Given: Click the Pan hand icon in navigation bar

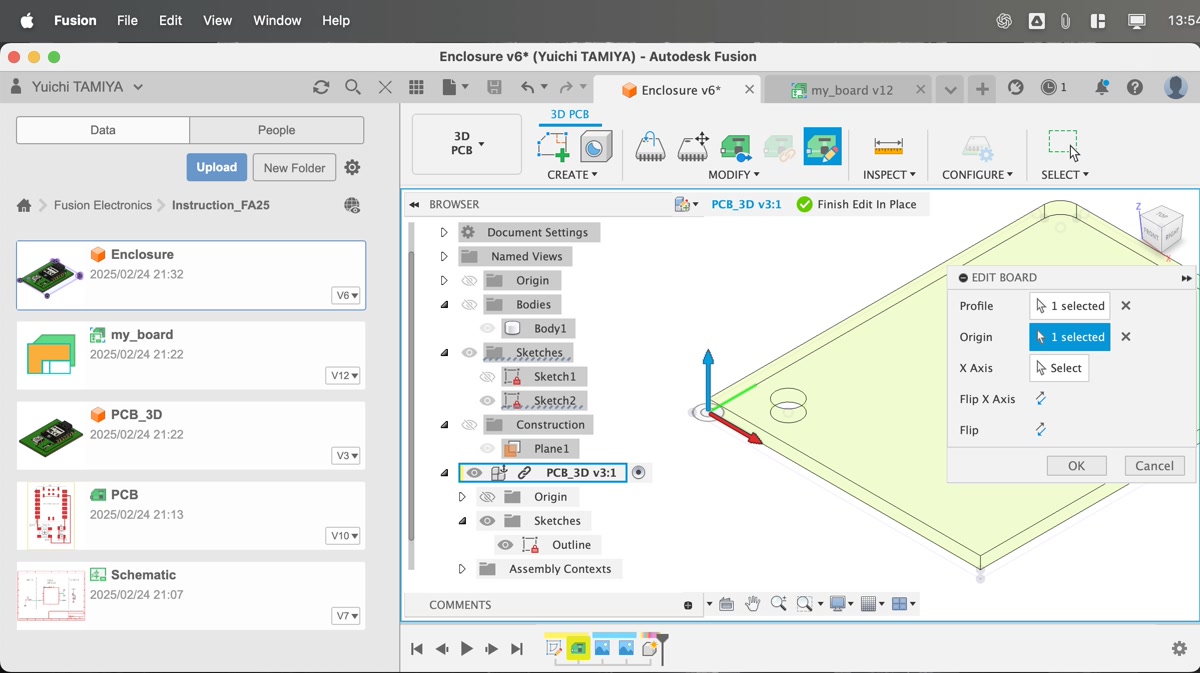Looking at the screenshot, I should point(752,604).
